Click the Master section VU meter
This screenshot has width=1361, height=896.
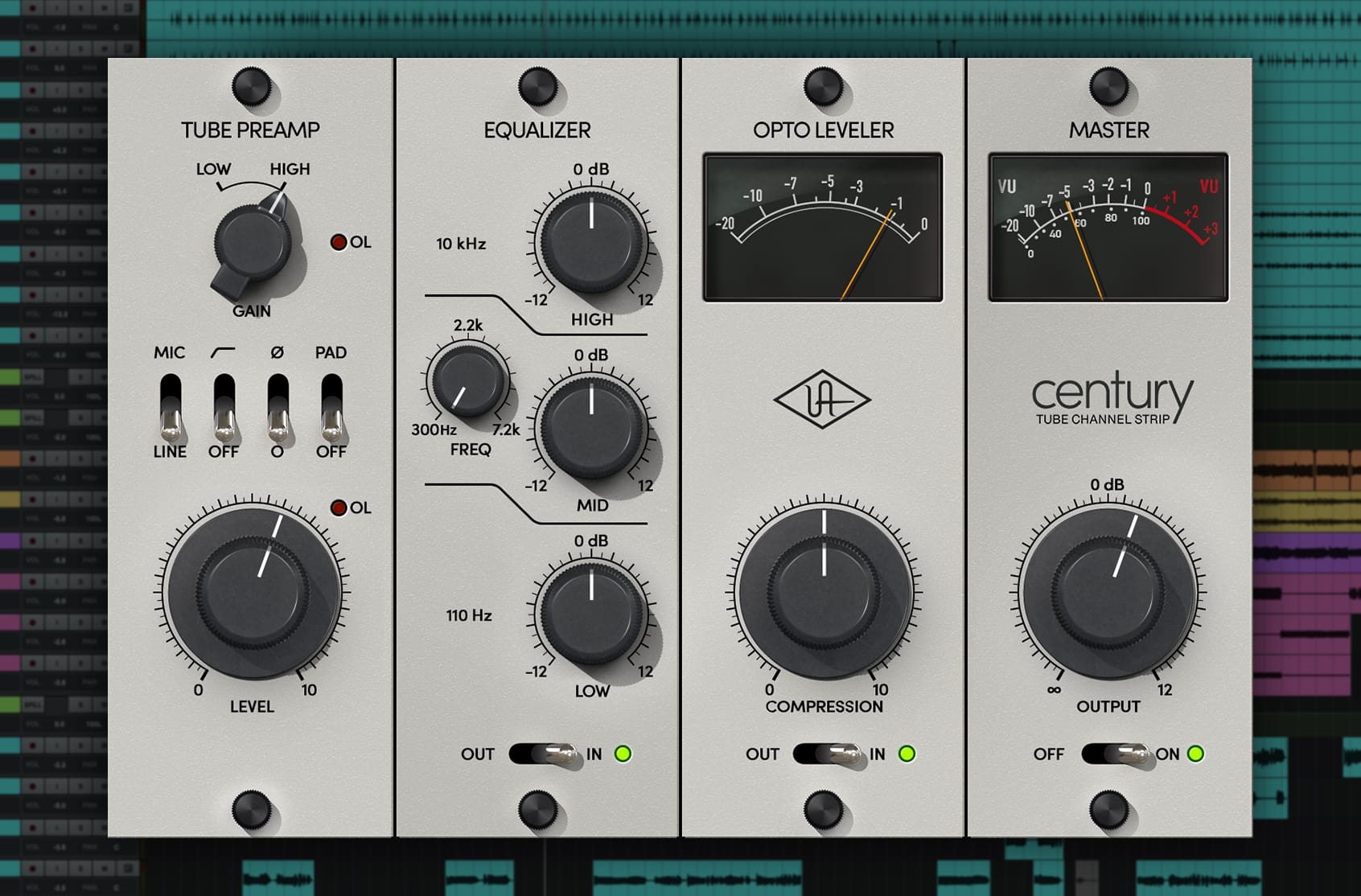(x=1108, y=226)
